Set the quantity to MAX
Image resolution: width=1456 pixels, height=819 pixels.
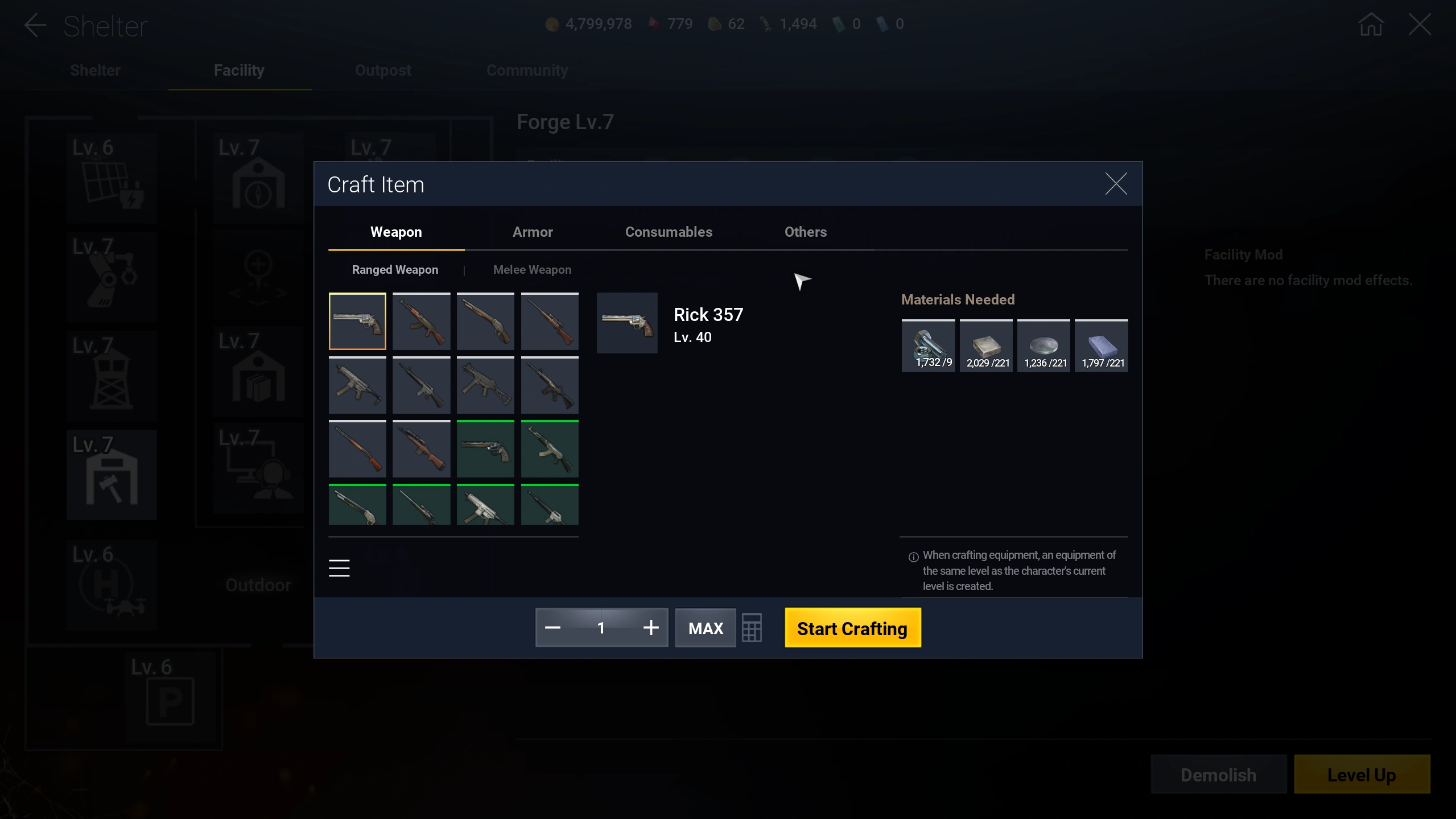click(x=706, y=628)
